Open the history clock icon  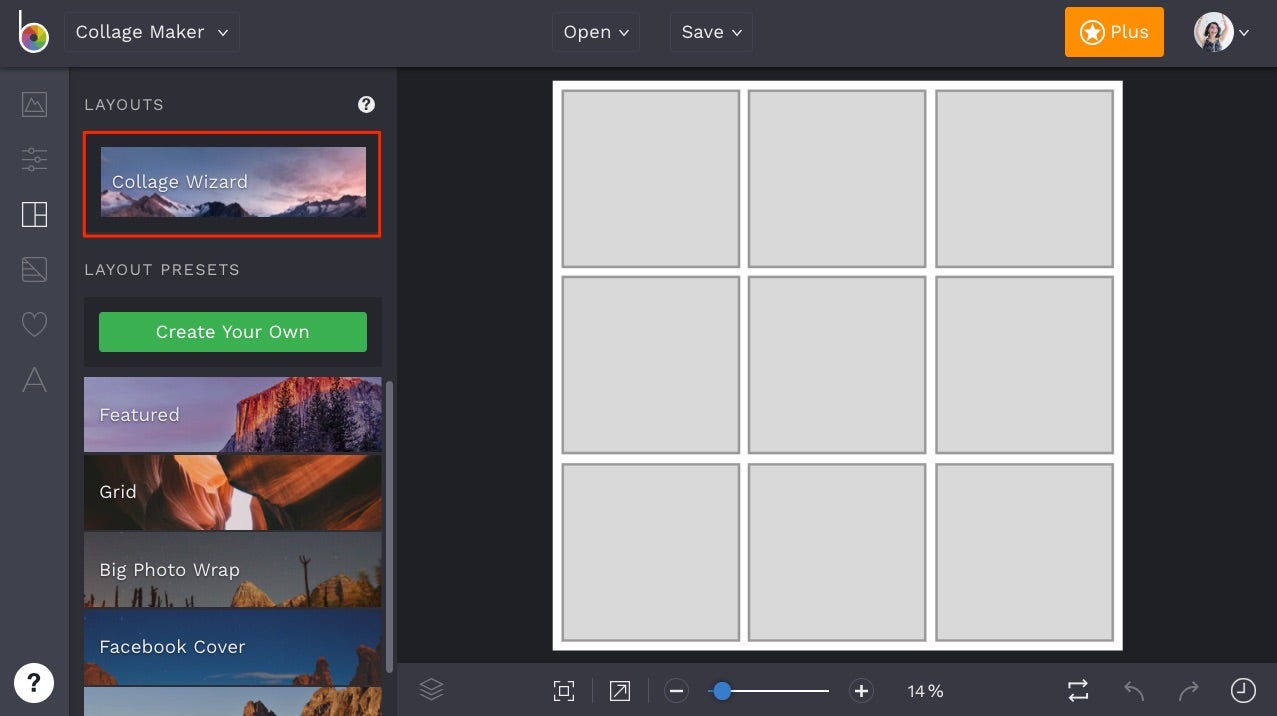[x=1242, y=690]
